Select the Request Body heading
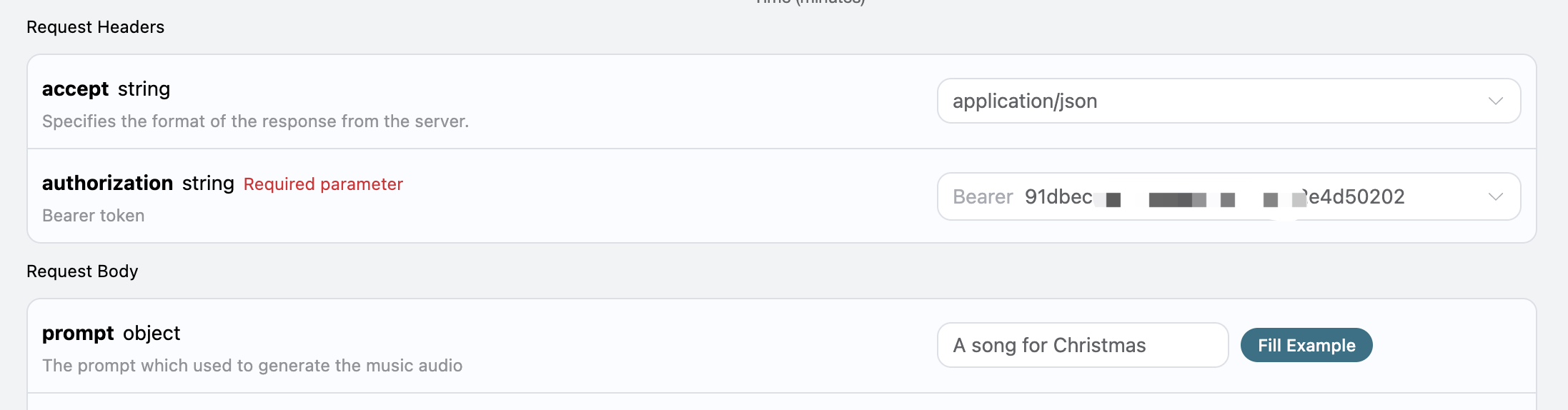Image resolution: width=1568 pixels, height=410 pixels. [x=82, y=271]
